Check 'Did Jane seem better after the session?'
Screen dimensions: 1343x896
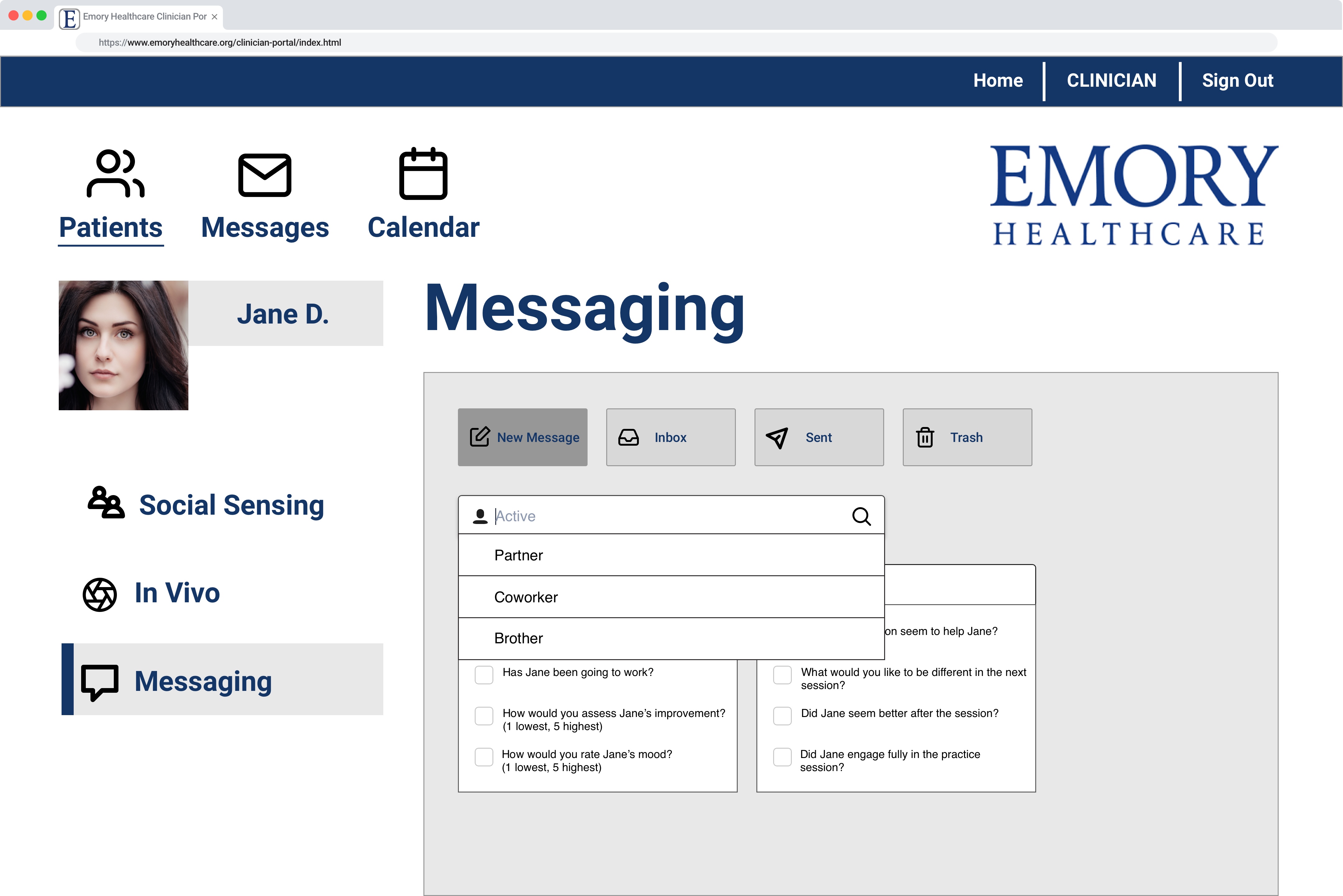point(782,715)
